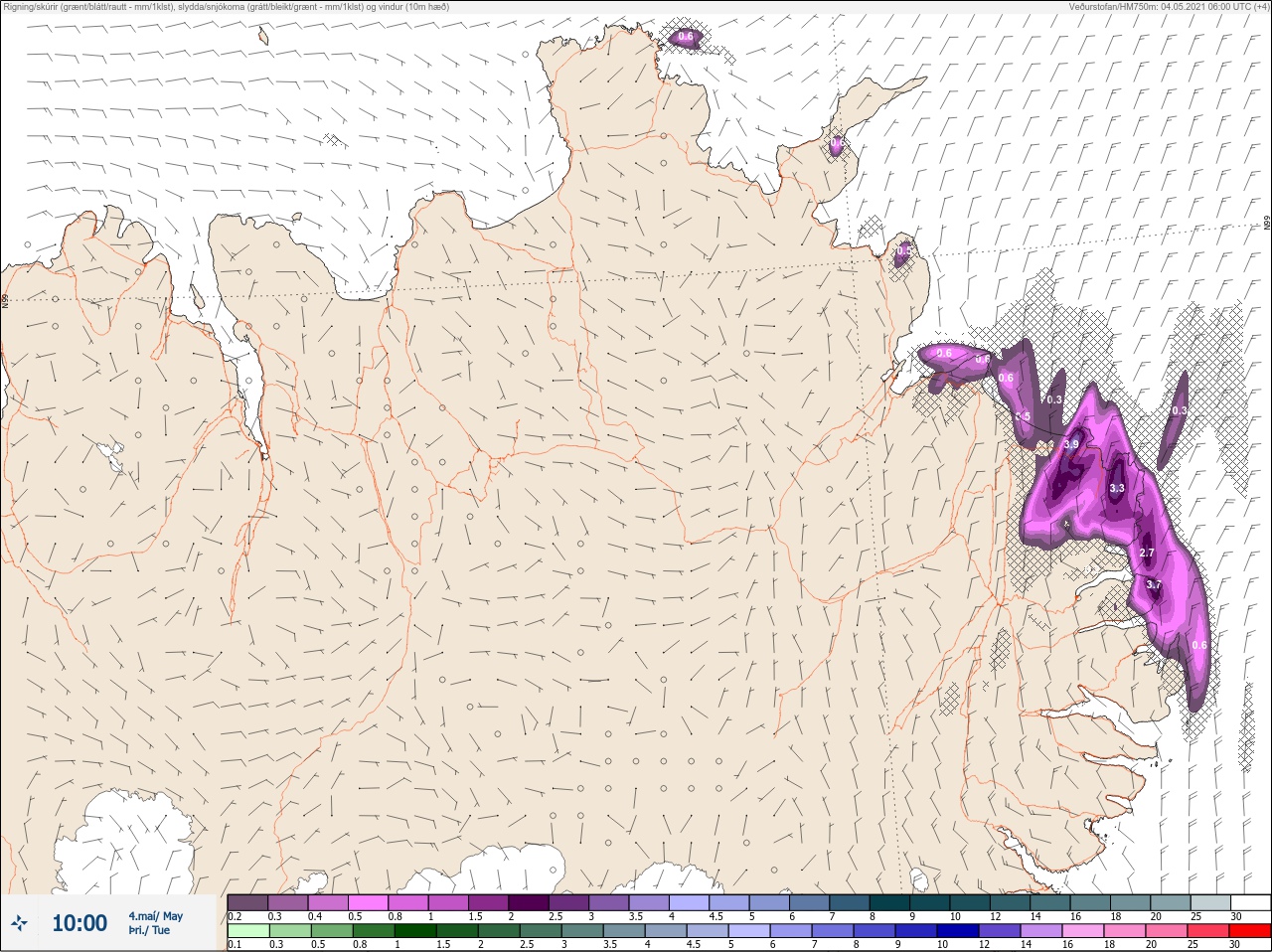Select the pale green lower legend swatch at 0.1
Image resolution: width=1272 pixels, height=952 pixels.
(x=247, y=931)
